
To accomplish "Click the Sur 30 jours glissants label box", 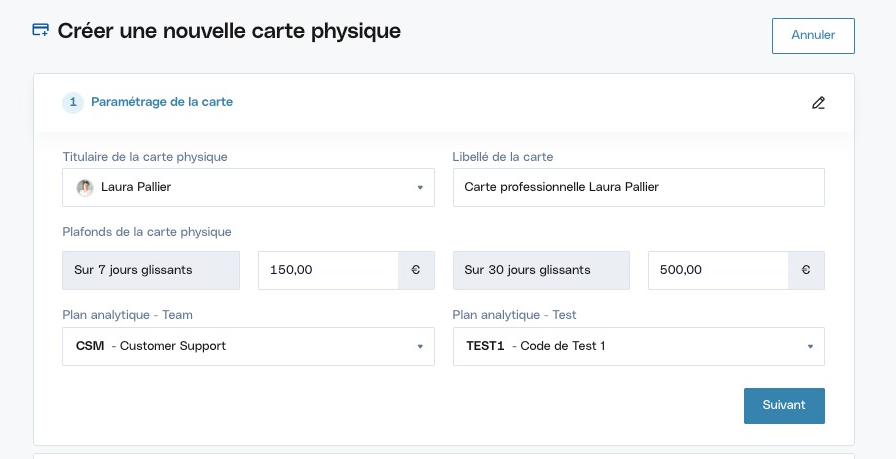I will coord(541,270).
